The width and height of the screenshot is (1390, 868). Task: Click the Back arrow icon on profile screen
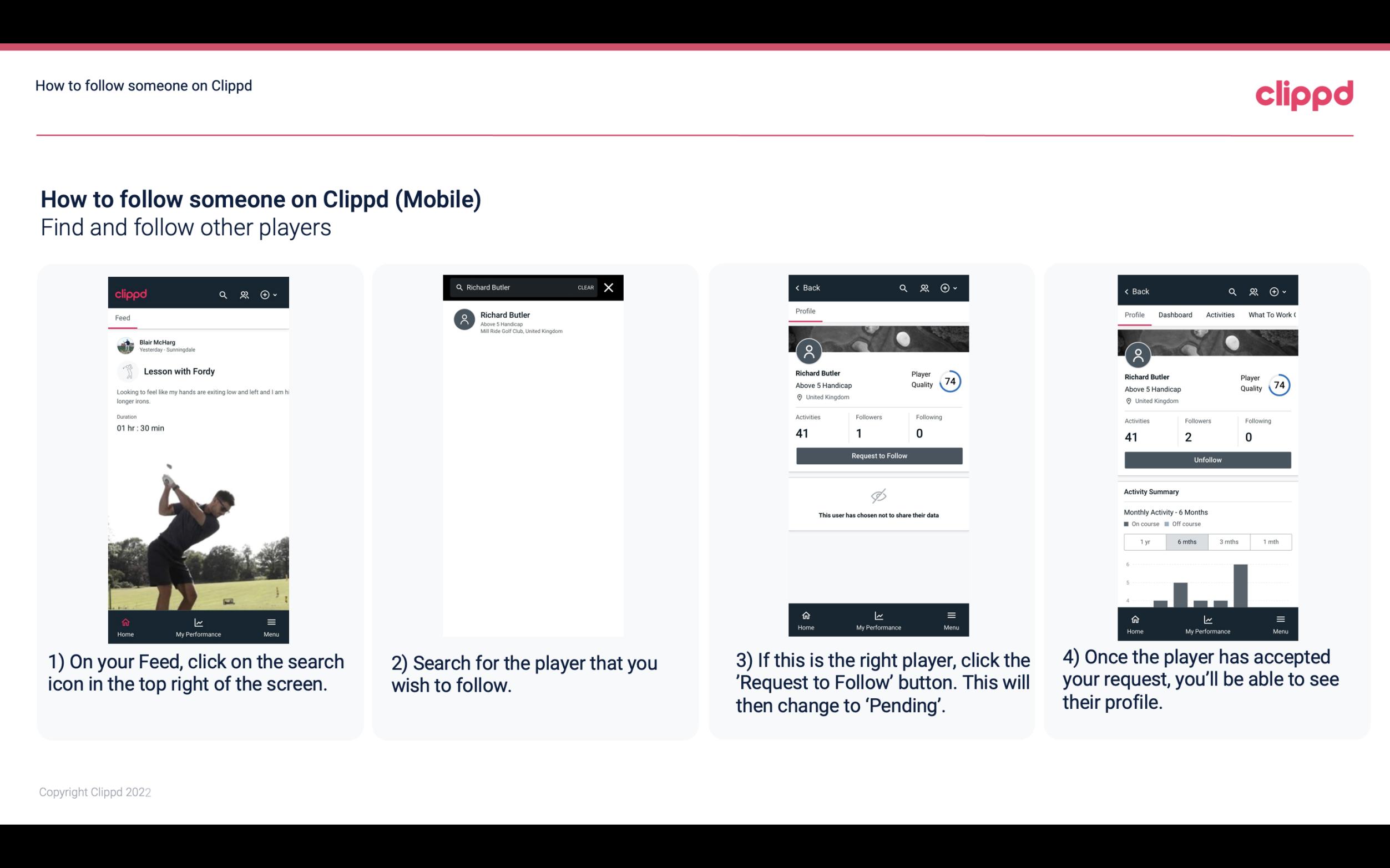click(x=800, y=288)
